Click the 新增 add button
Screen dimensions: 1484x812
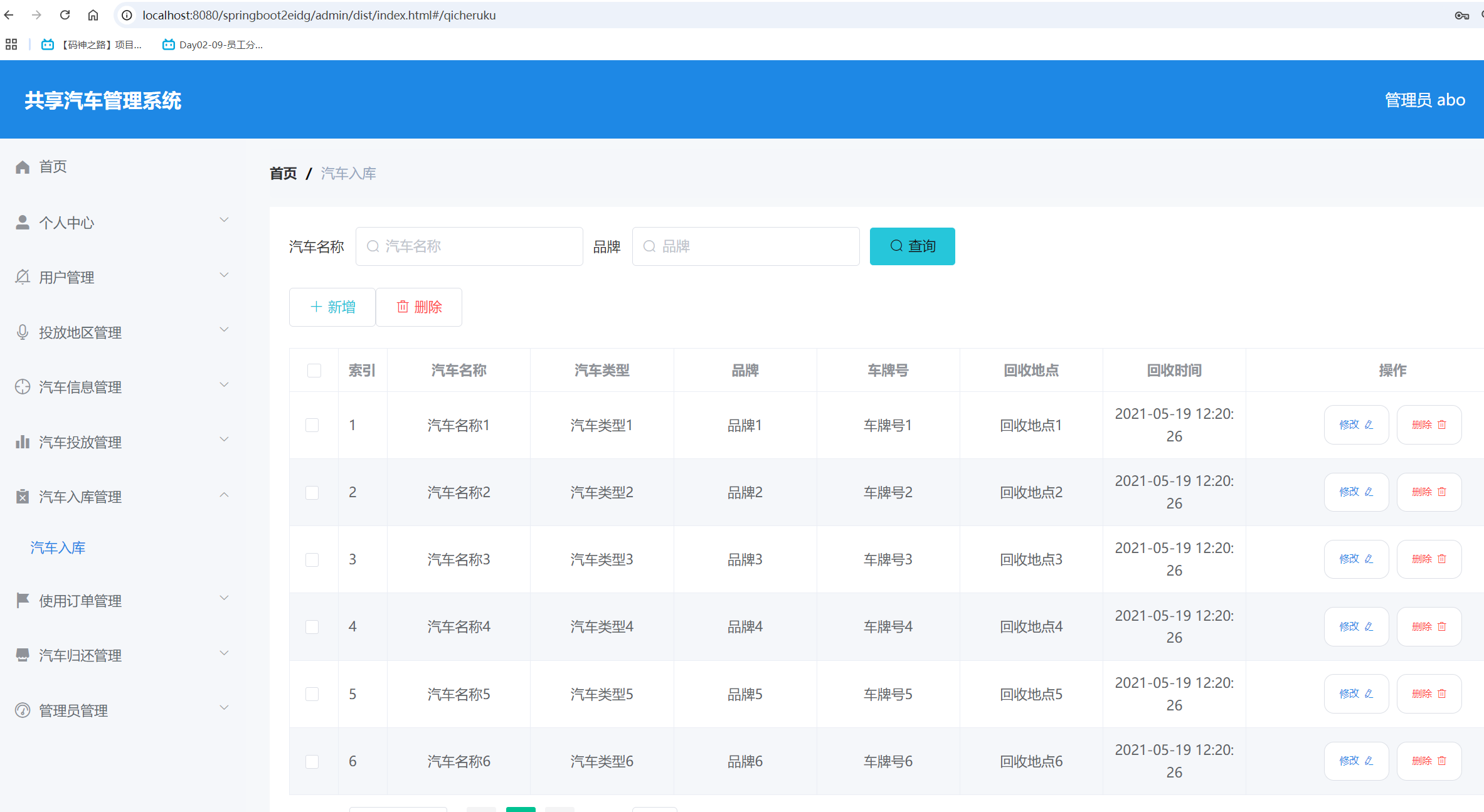point(332,307)
